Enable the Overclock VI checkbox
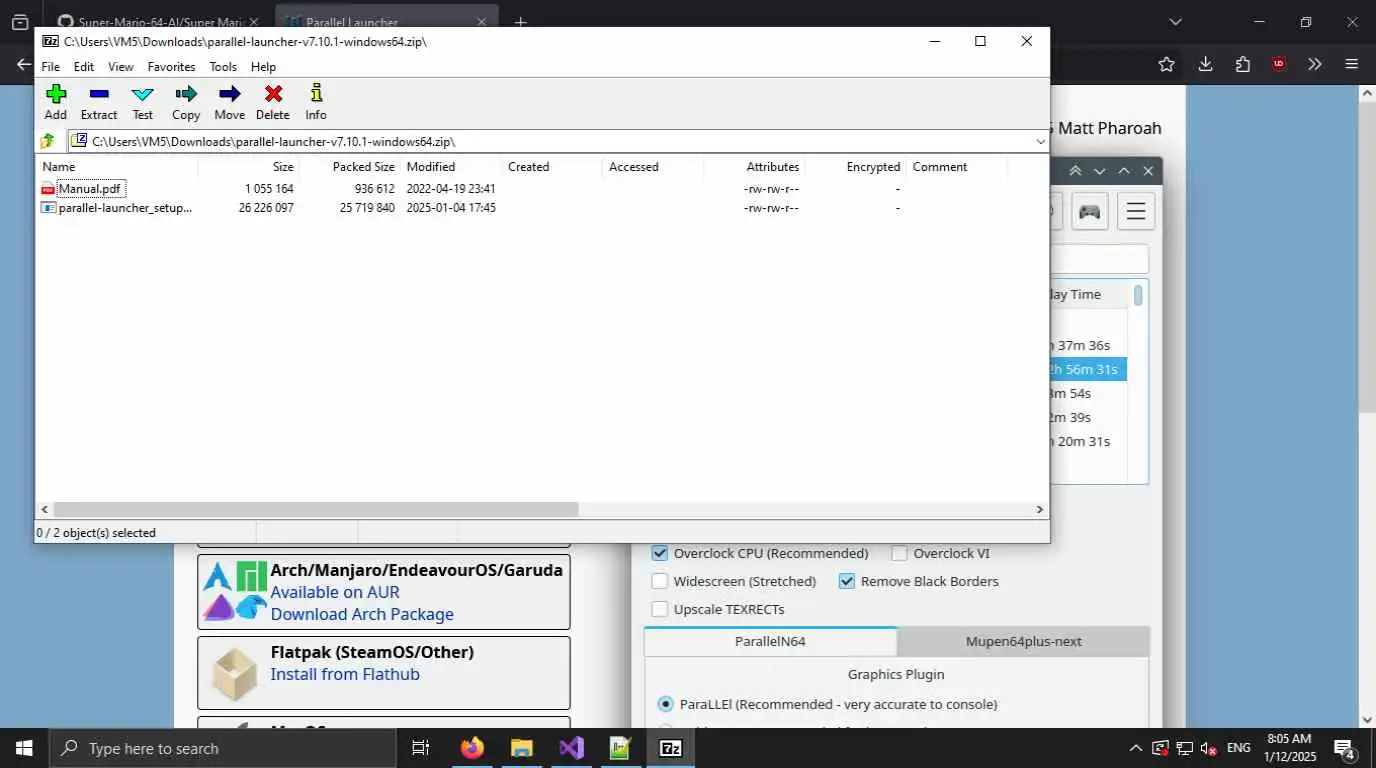The height and width of the screenshot is (768, 1376). [x=899, y=553]
